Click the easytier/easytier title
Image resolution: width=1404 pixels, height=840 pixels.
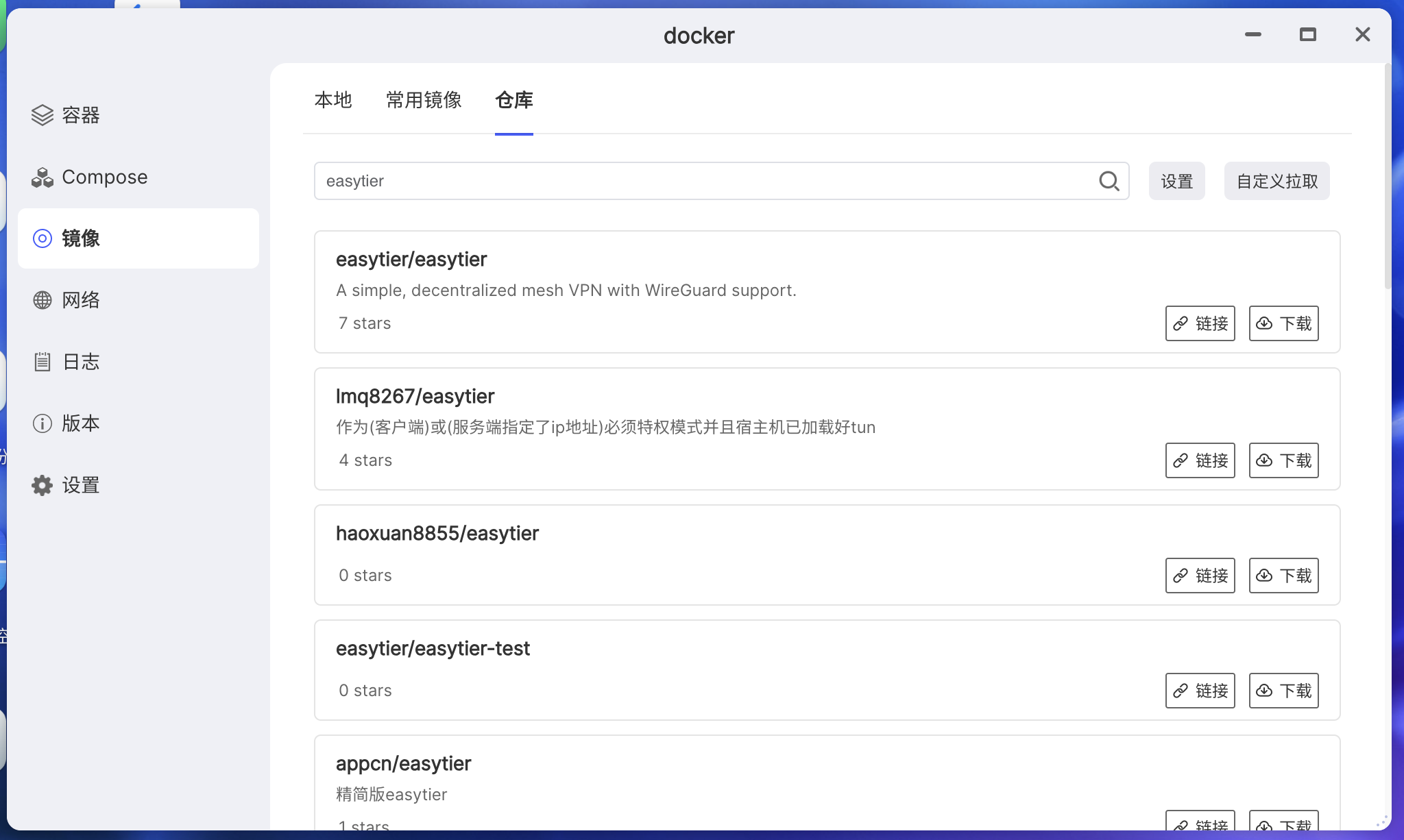(x=411, y=260)
